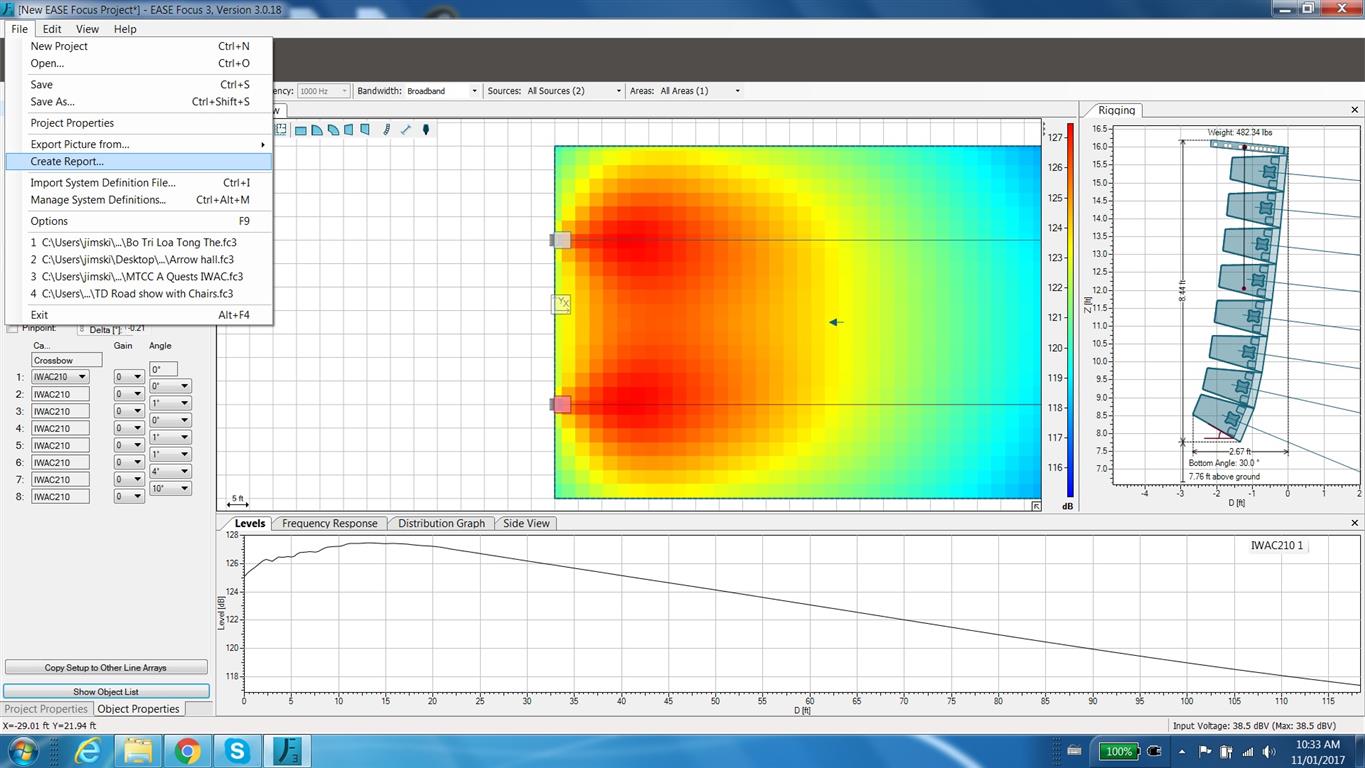Select the marquee selection tool icon
This screenshot has height=768, width=1365.
pos(281,130)
